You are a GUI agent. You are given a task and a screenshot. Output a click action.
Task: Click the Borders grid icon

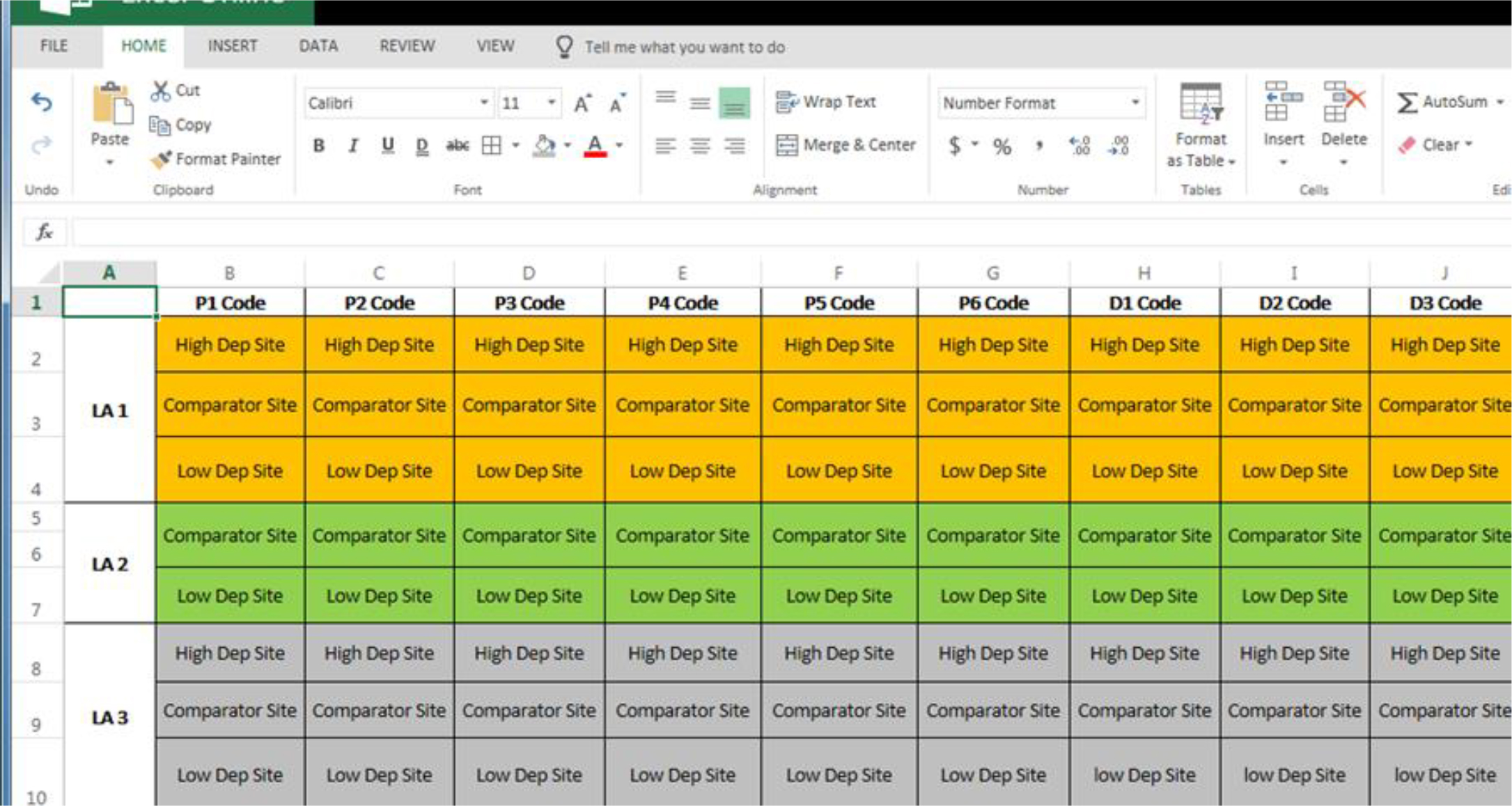pyautogui.click(x=492, y=145)
